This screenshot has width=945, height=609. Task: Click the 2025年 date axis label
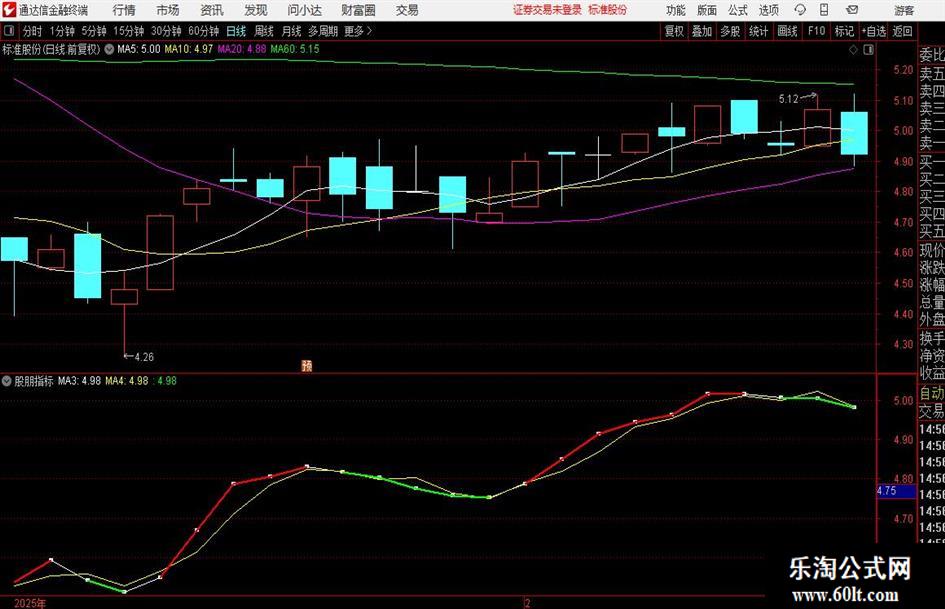30,603
